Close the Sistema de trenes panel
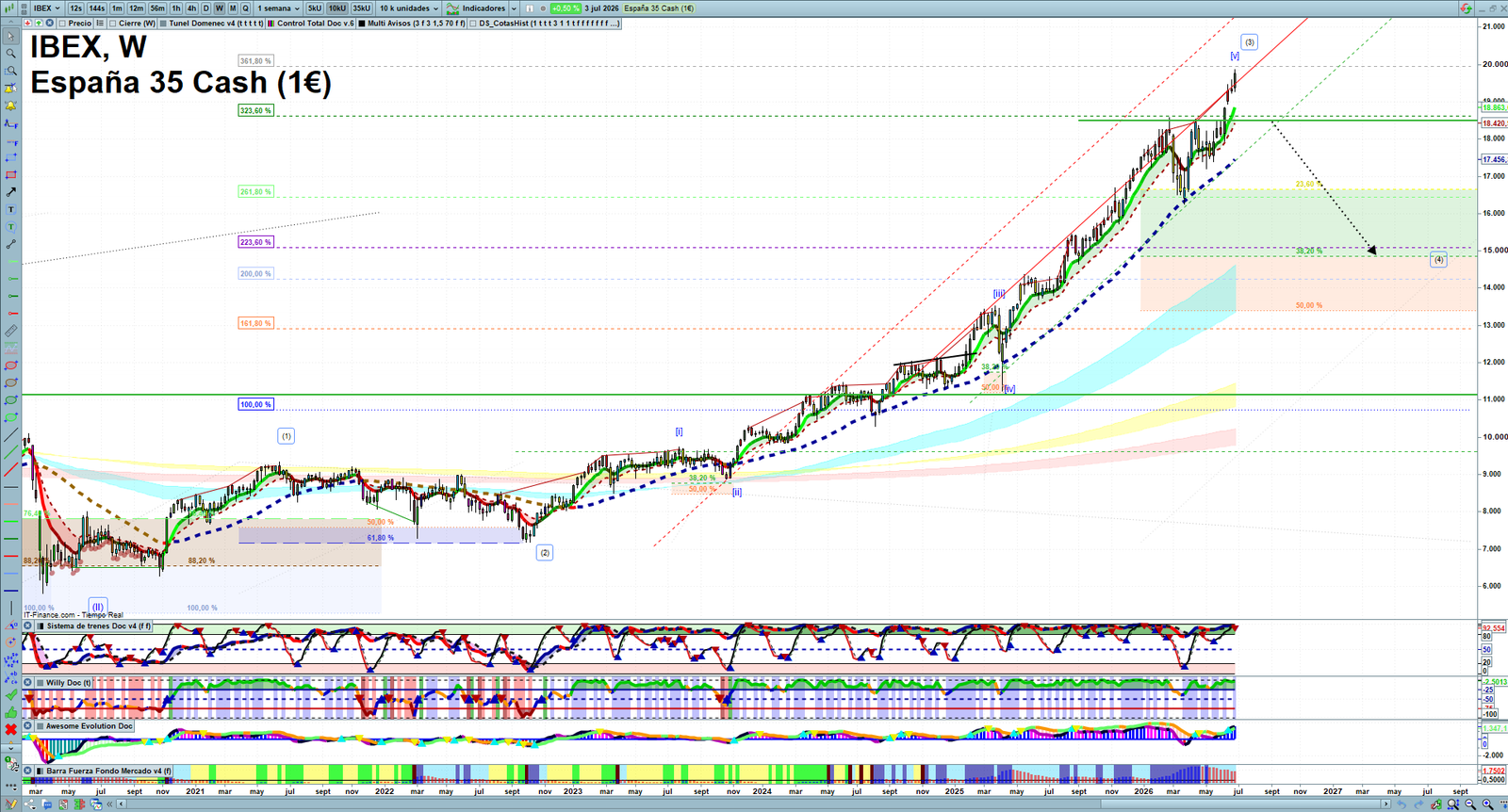This screenshot has height=812, width=1508. click(28, 625)
